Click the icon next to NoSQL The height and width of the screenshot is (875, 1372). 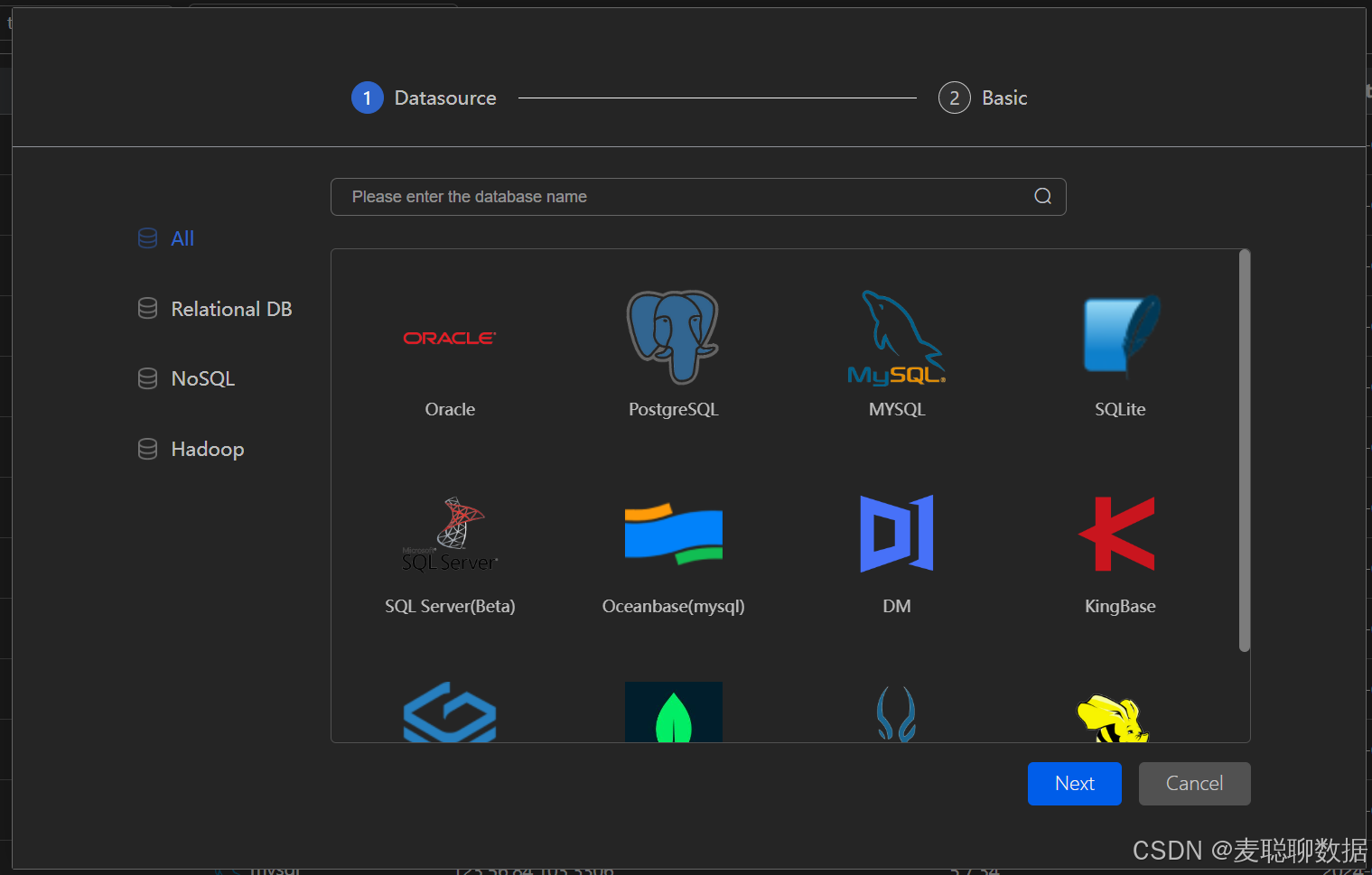click(148, 378)
